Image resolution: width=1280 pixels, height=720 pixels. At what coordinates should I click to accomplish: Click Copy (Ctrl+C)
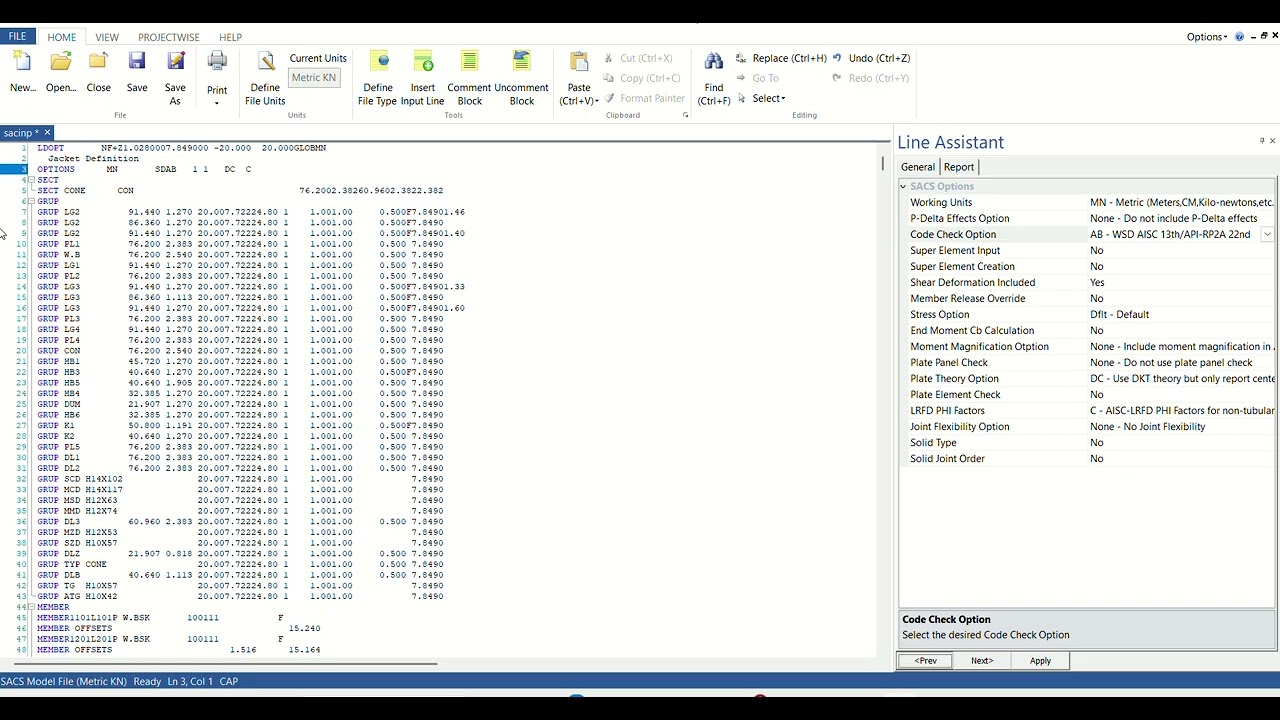642,78
